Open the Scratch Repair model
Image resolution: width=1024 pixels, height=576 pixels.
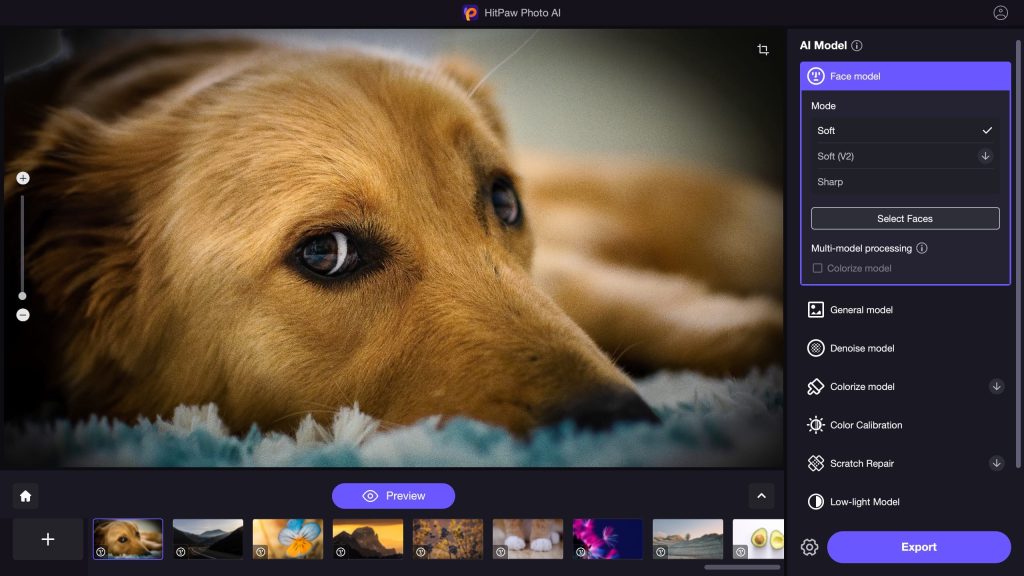click(x=862, y=463)
